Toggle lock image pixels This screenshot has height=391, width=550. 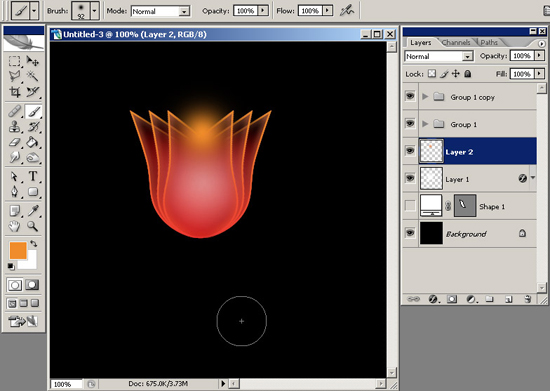tap(444, 74)
